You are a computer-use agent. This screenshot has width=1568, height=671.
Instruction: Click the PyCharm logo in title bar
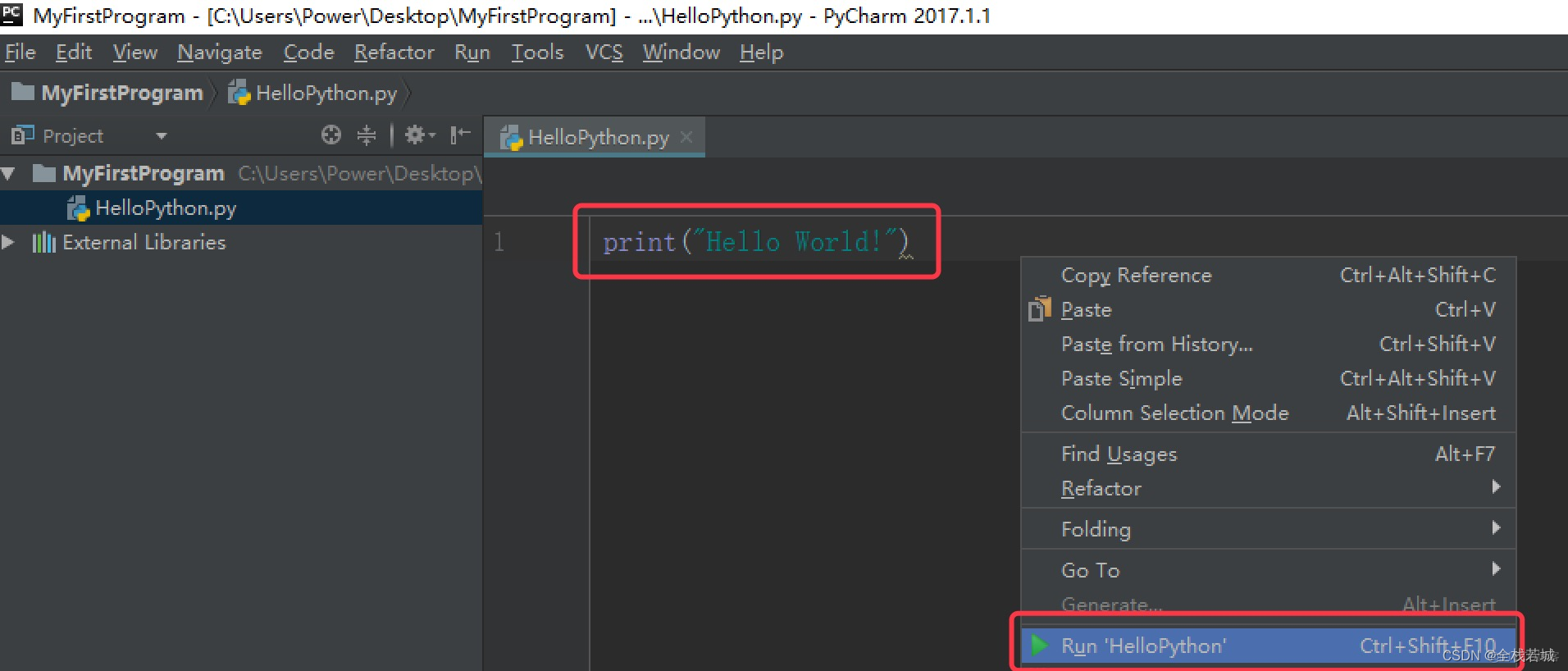pos(11,14)
